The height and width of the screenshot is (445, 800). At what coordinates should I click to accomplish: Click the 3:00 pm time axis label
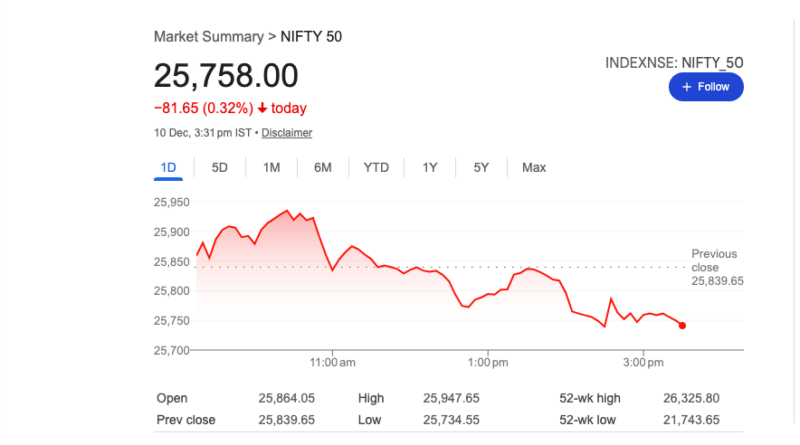point(642,361)
